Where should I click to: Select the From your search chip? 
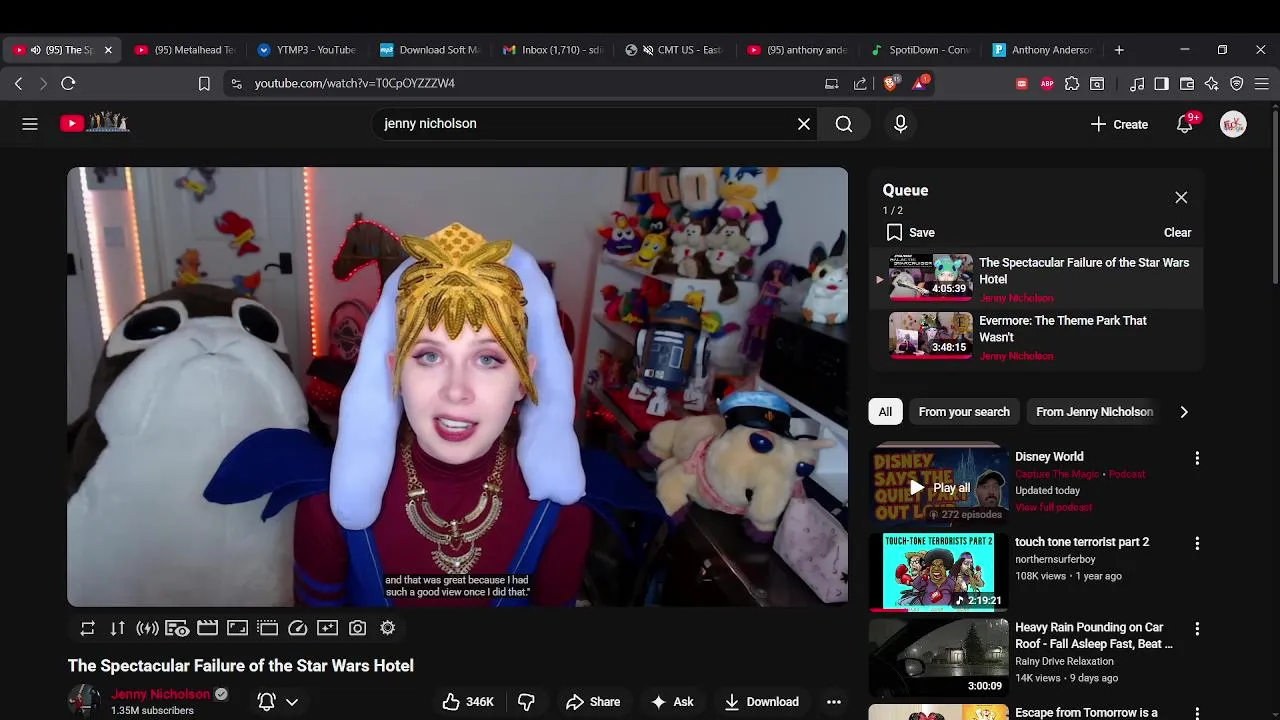964,412
